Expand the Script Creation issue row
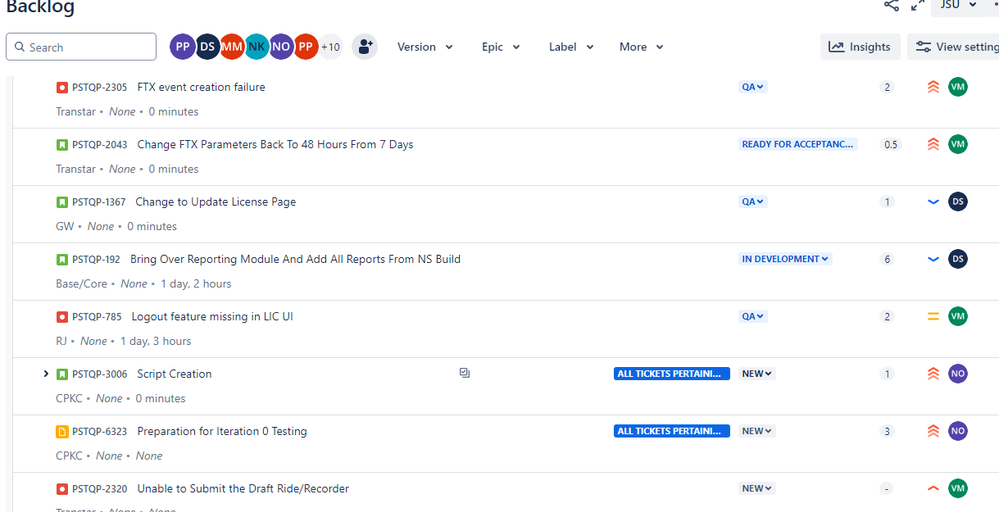 tap(46, 373)
